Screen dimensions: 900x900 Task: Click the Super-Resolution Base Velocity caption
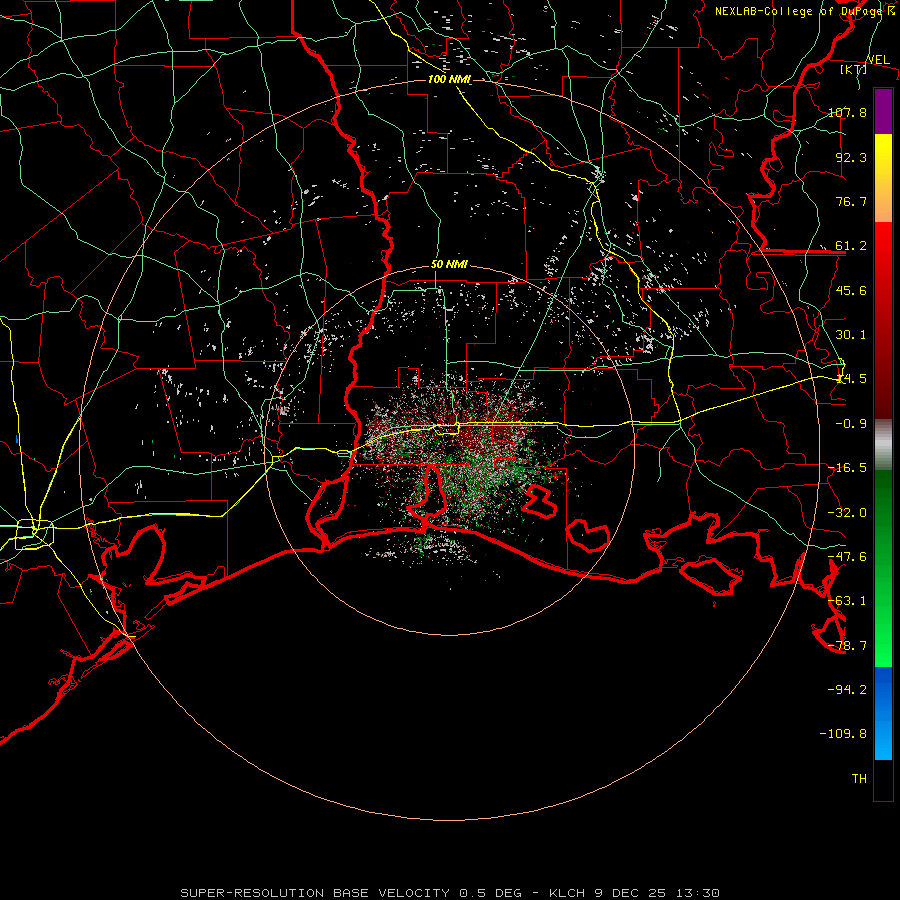coord(450,893)
